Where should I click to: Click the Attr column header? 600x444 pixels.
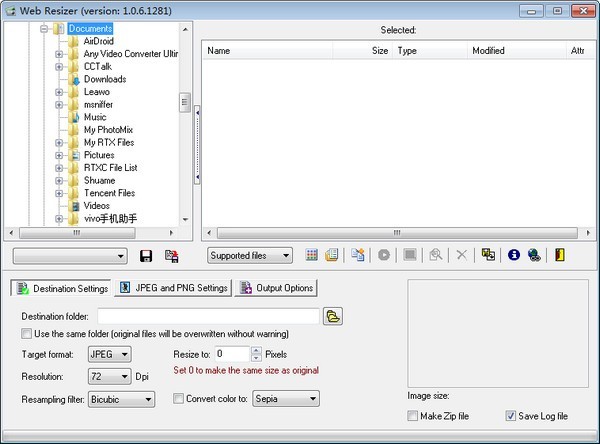(580, 51)
